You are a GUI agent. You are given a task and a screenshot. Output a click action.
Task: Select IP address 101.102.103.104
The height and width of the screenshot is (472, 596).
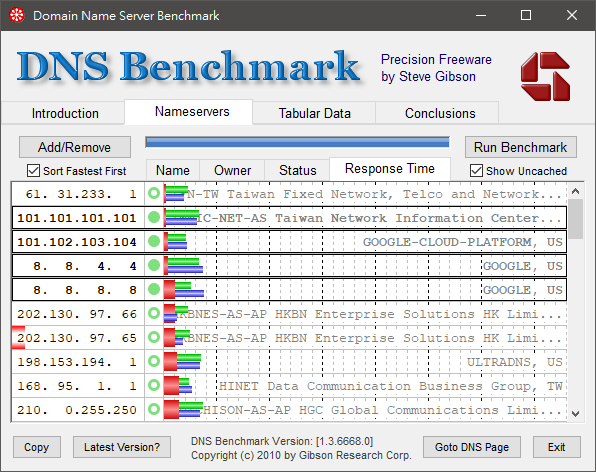point(77,242)
